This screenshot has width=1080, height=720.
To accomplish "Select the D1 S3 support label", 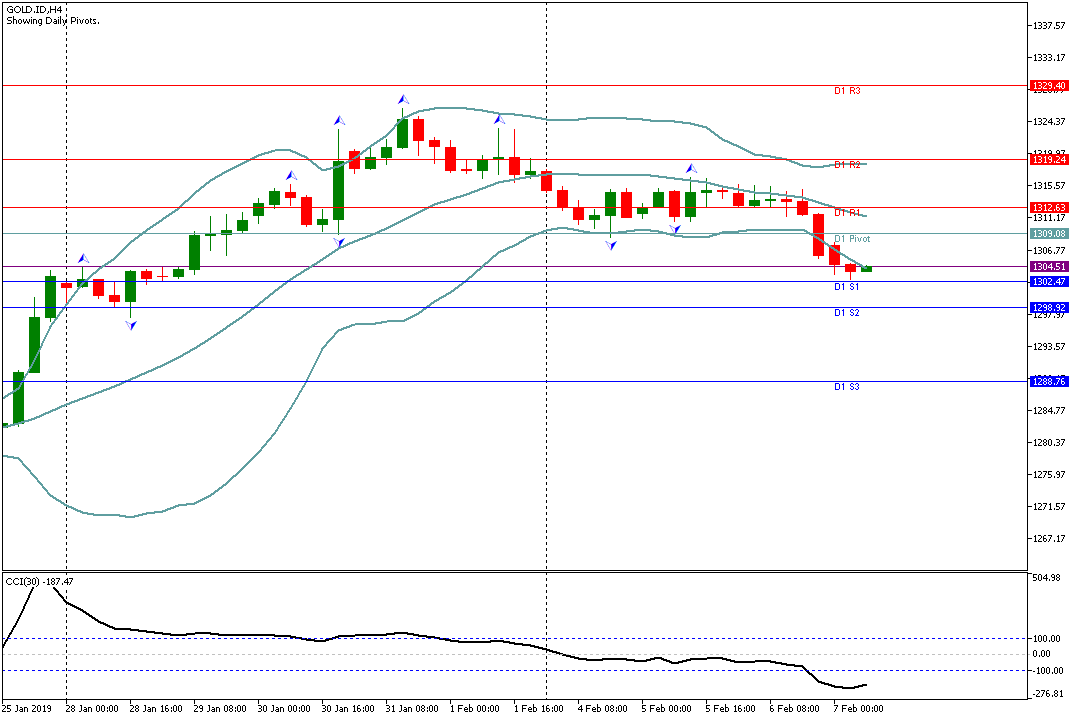I will 847,387.
